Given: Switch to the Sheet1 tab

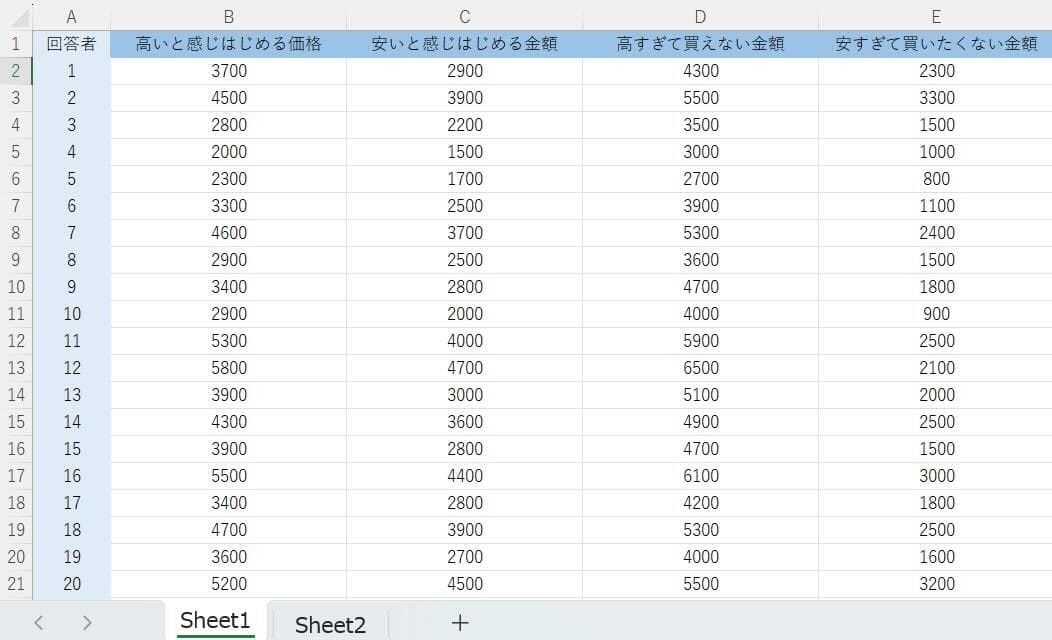Looking at the screenshot, I should click(x=215, y=623).
